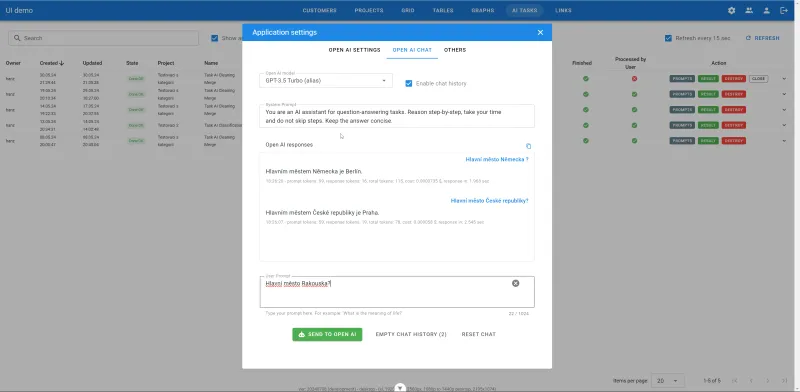This screenshot has width=800, height=392.
Task: Click PROMPTS in the Task AI Classification row
Action: pos(682,125)
